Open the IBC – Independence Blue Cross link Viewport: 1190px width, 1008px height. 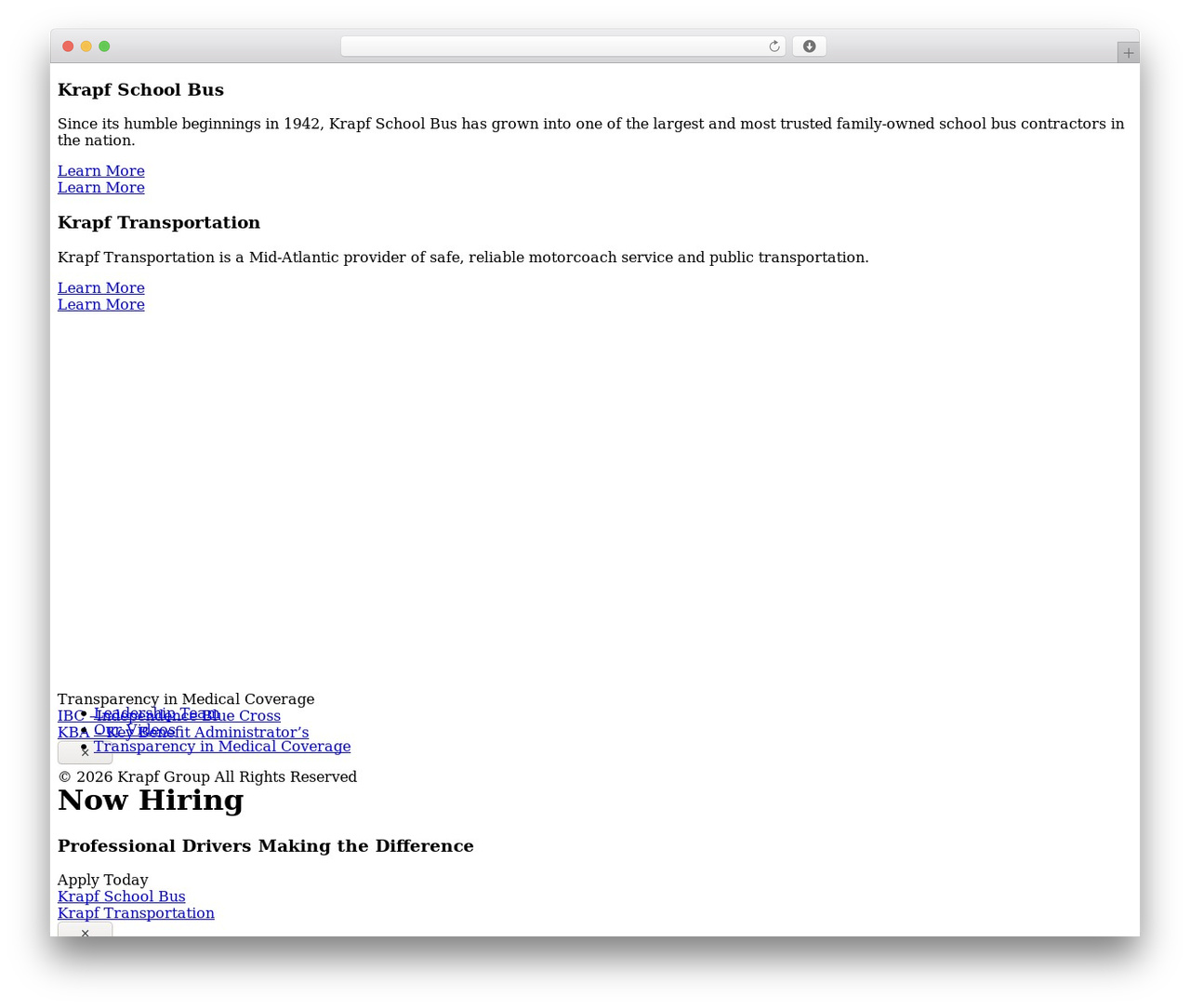169,716
